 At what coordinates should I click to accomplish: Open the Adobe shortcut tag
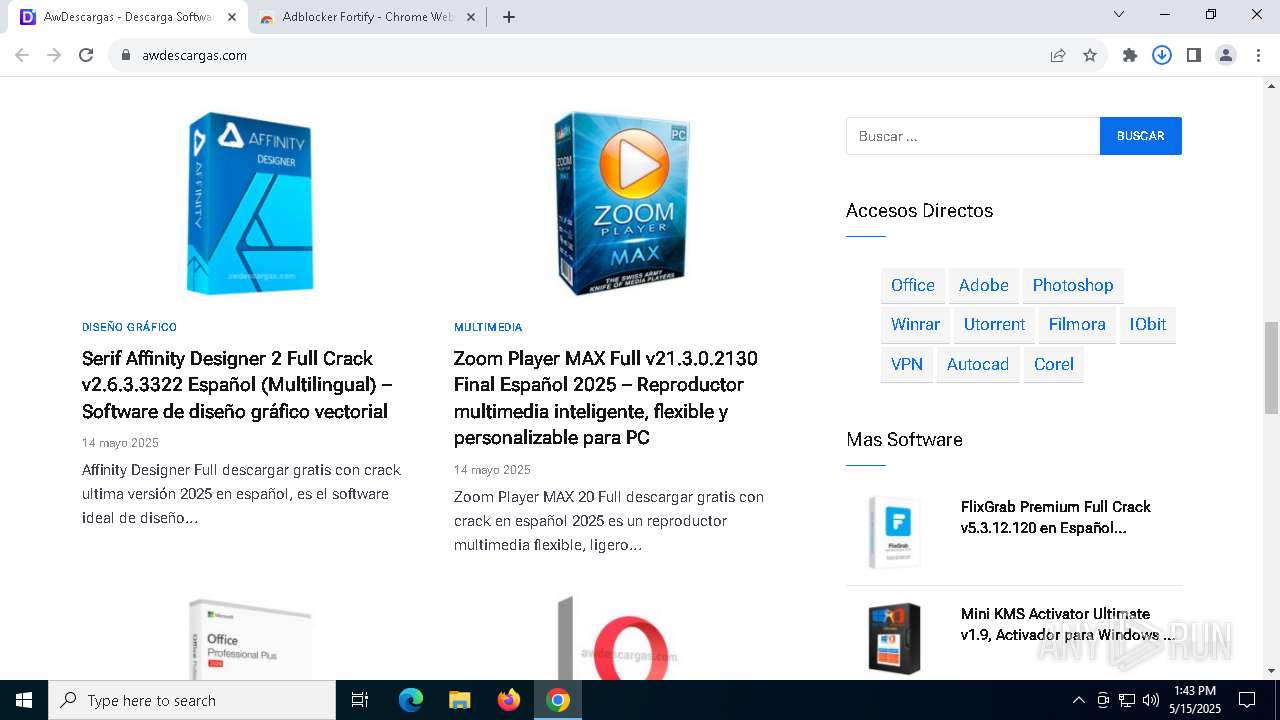[x=983, y=285]
